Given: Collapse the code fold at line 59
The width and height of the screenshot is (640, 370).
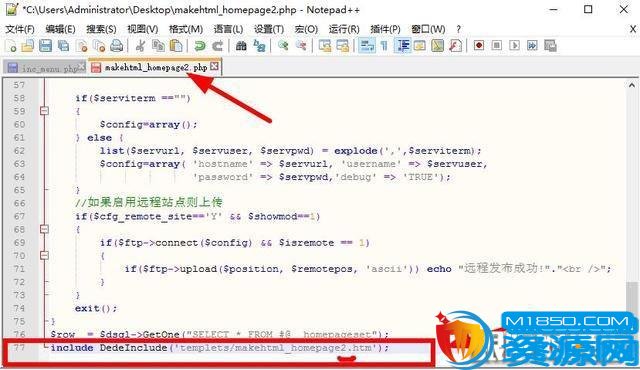Looking at the screenshot, I should (x=44, y=111).
